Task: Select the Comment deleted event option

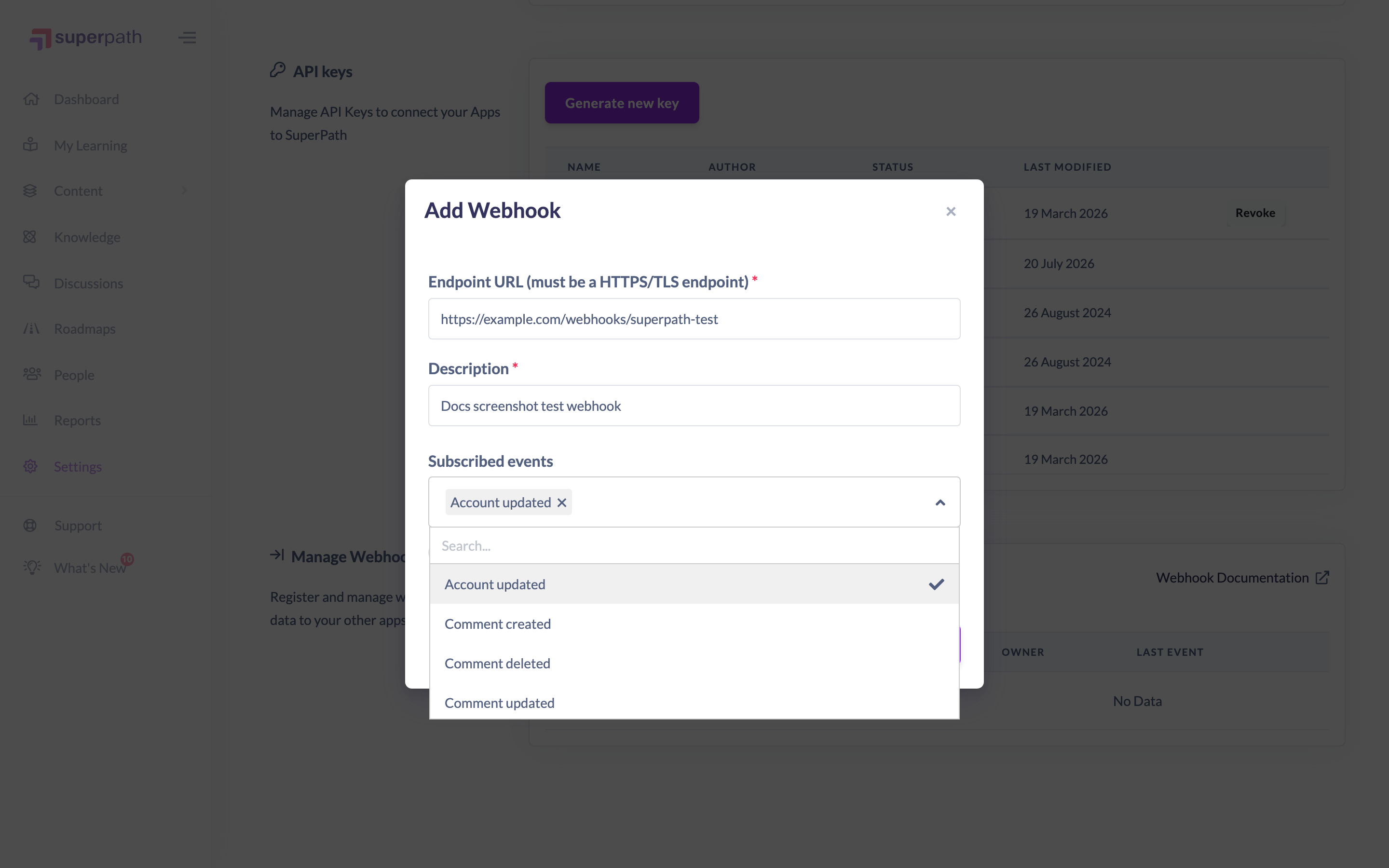Action: point(694,663)
